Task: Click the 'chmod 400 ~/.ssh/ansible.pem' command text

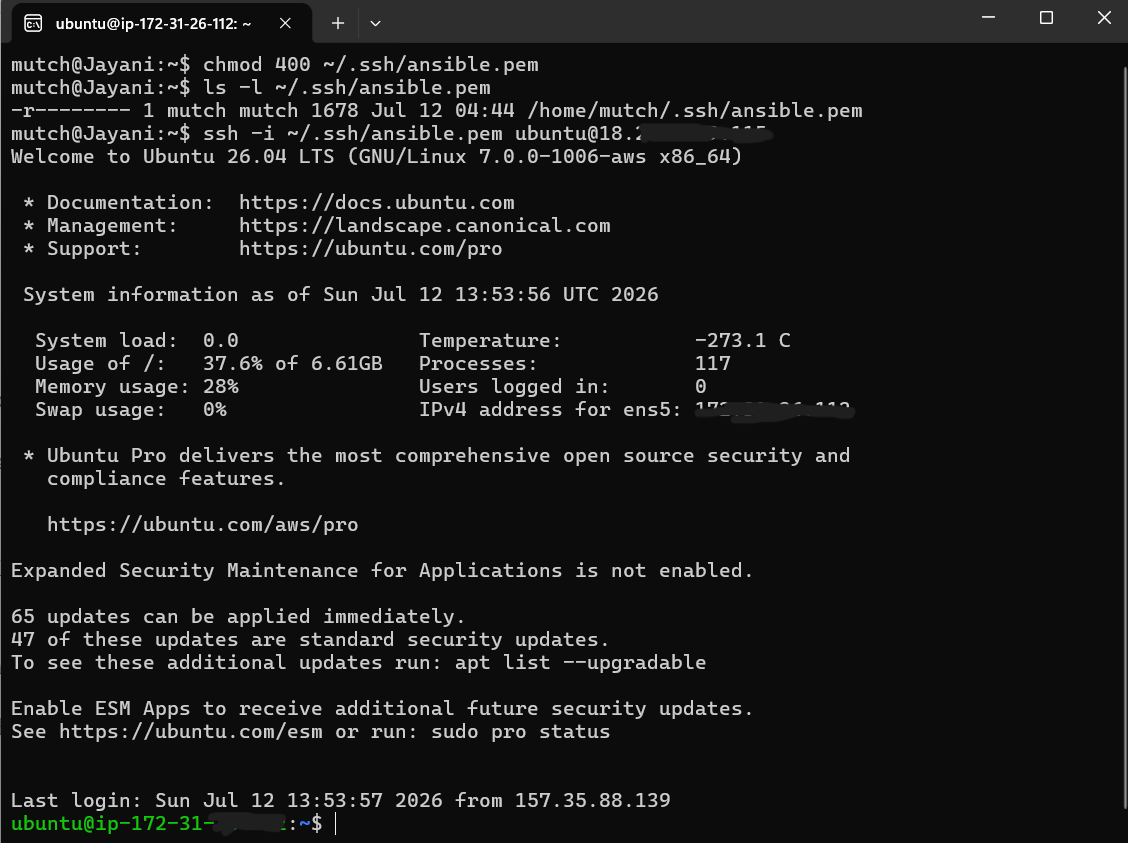Action: point(370,64)
